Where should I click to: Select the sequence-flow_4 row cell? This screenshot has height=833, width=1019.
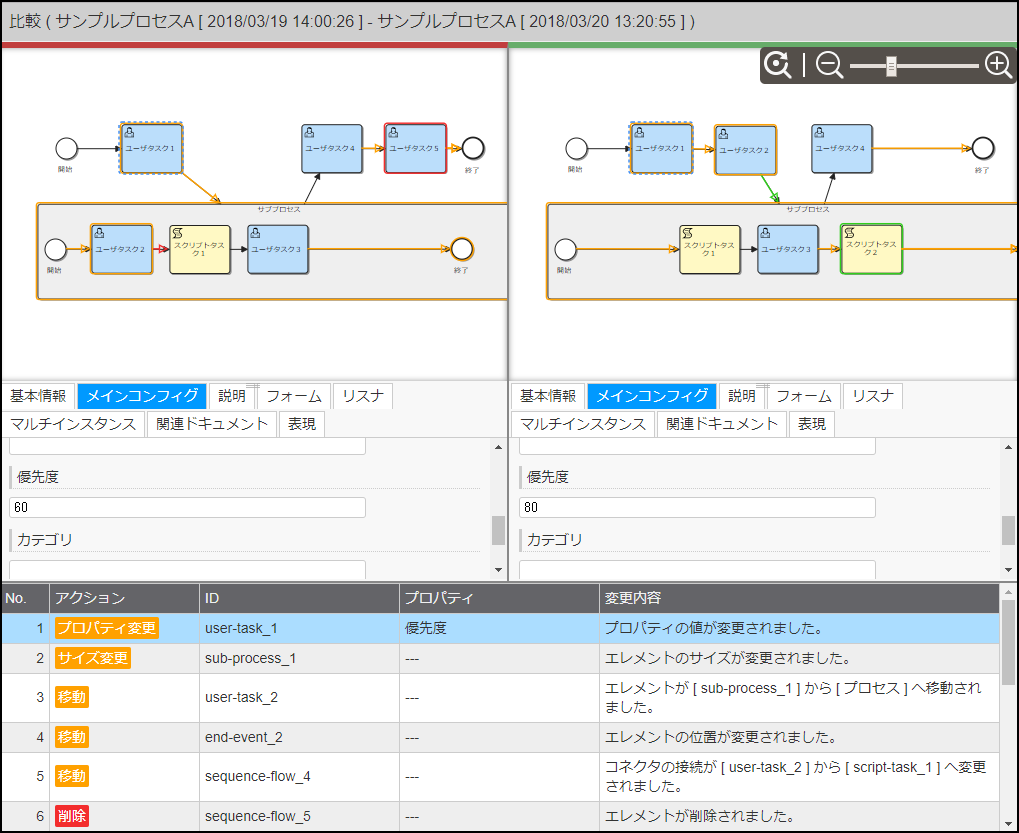pos(300,776)
